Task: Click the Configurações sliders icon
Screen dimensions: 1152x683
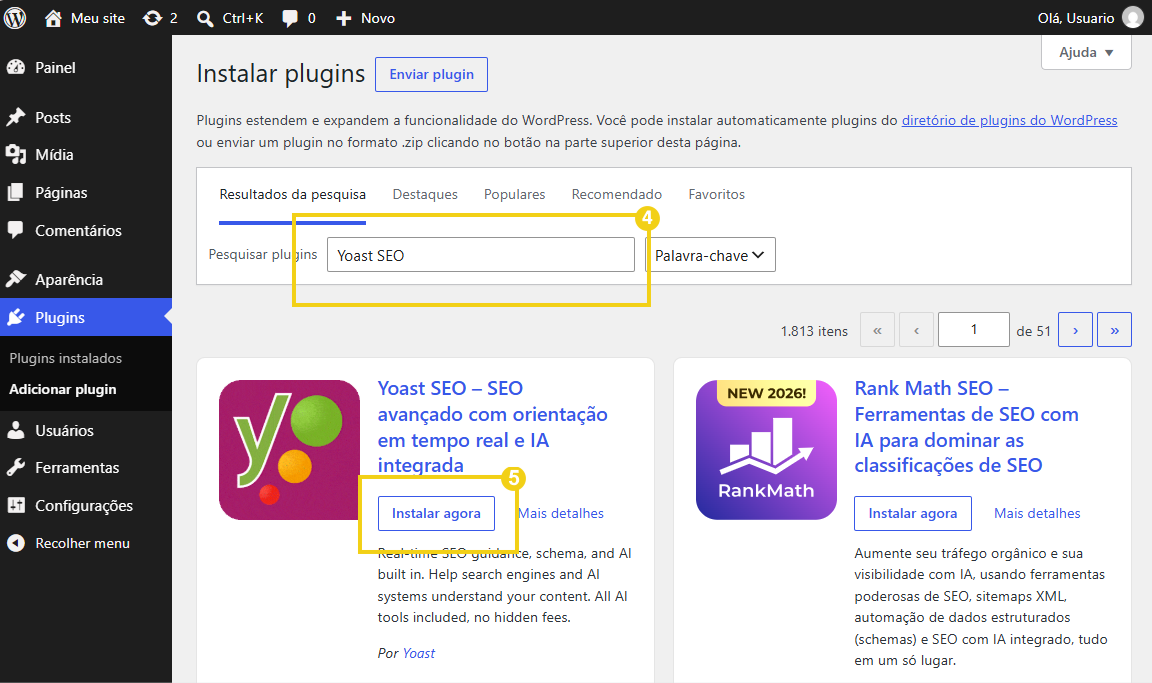Action: click(15, 506)
